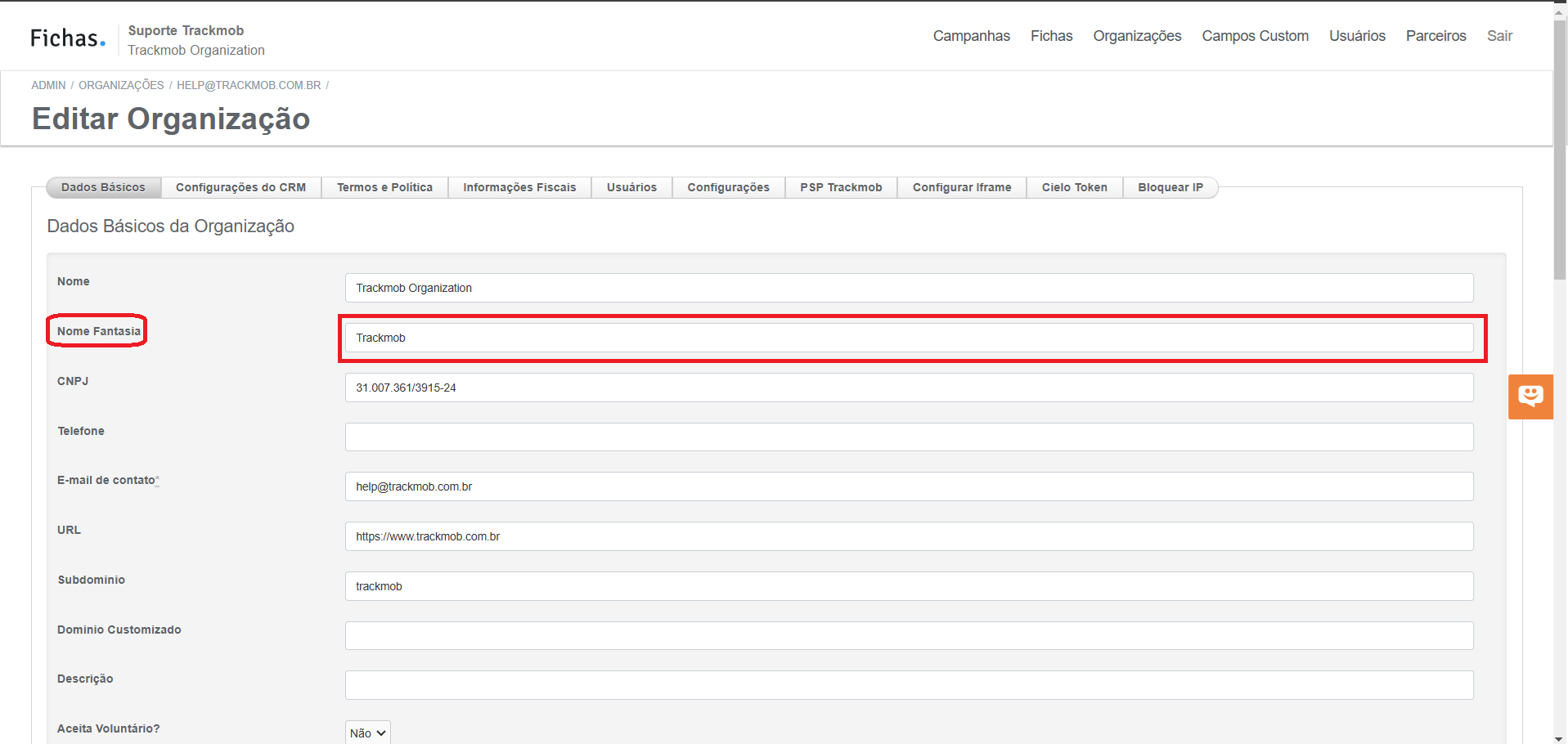Open Organizações in top navigation

point(1137,36)
